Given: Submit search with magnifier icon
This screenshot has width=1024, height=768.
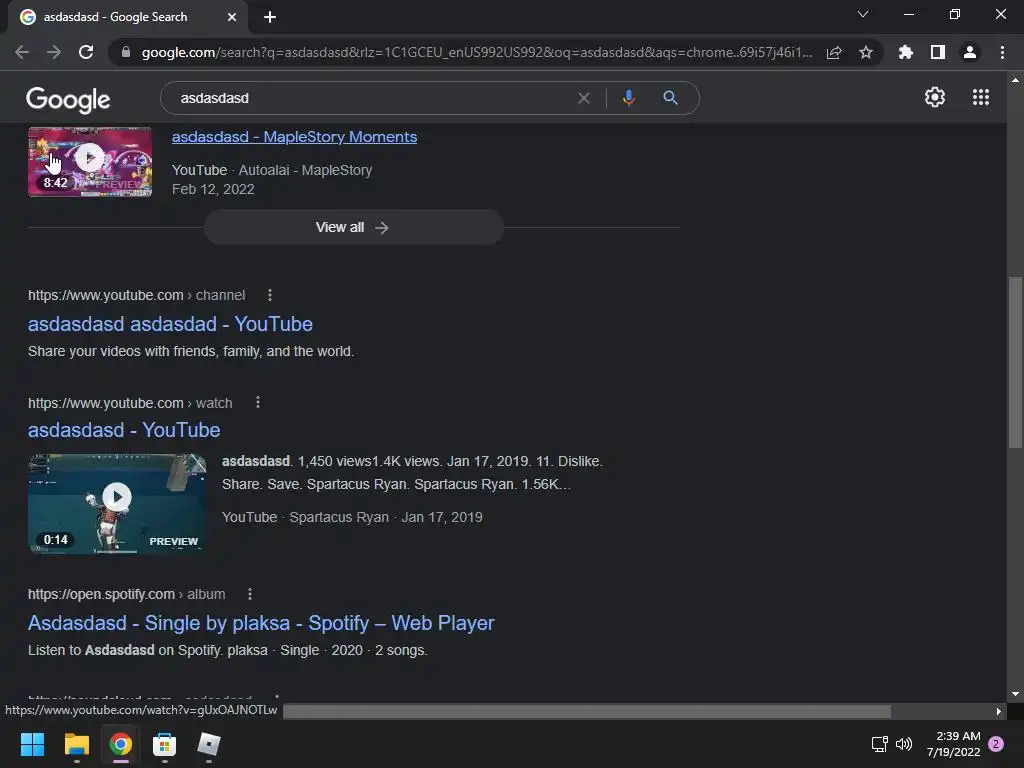Looking at the screenshot, I should pyautogui.click(x=670, y=98).
